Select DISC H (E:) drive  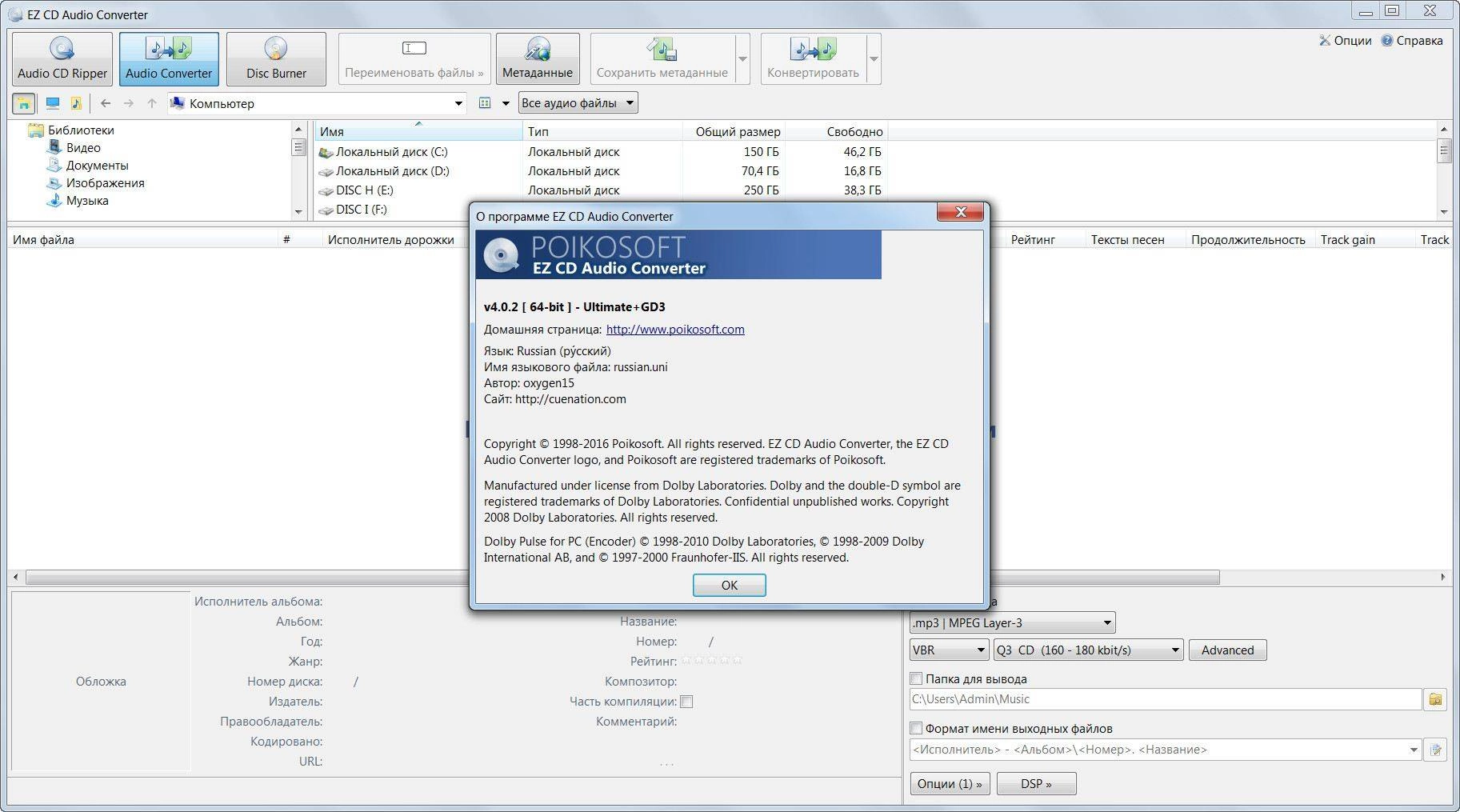[x=364, y=190]
